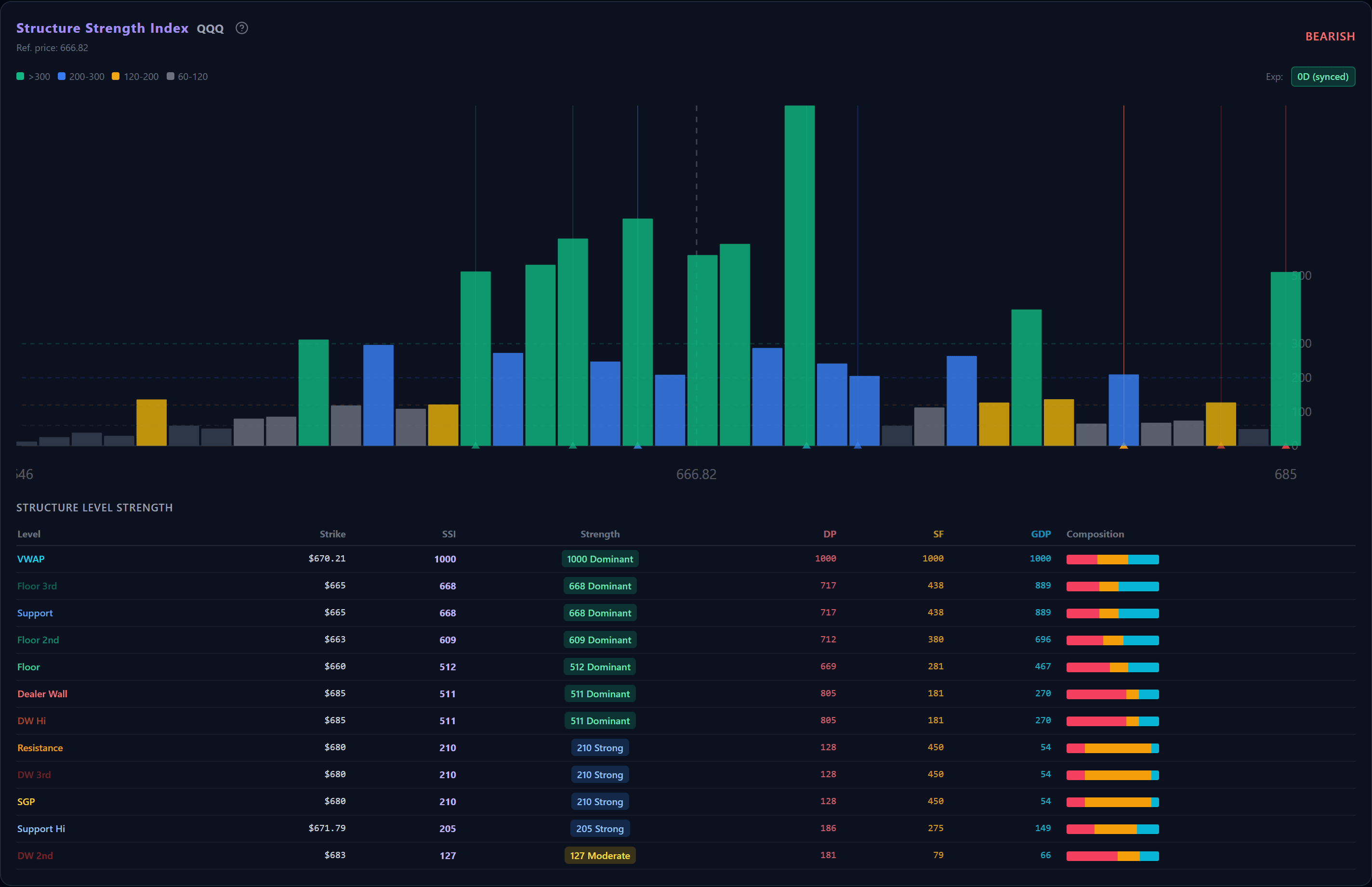
Task: Click the SF column header
Action: pyautogui.click(x=938, y=534)
